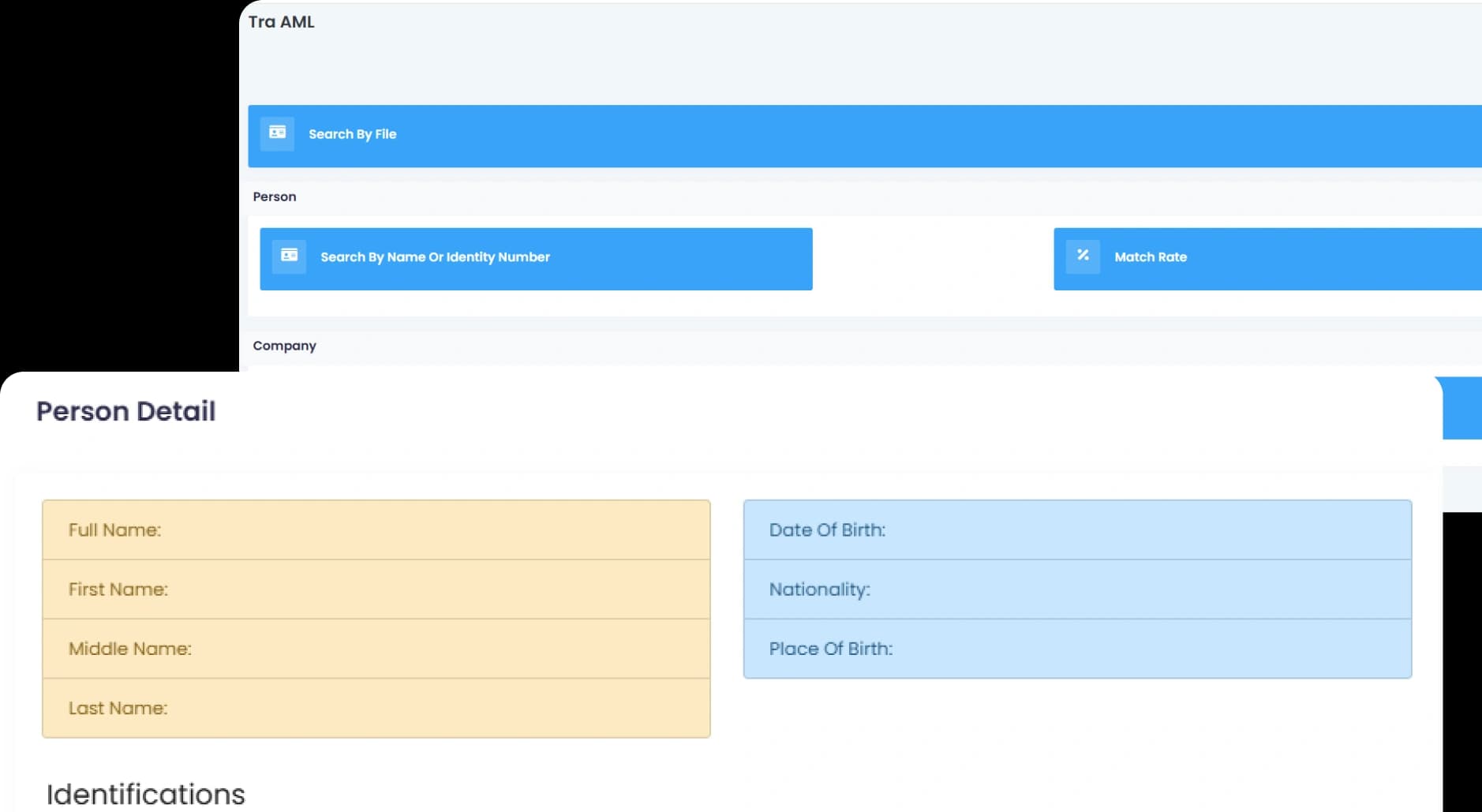The height and width of the screenshot is (812, 1482).
Task: Click the card icon in Search By File
Action: tap(277, 133)
